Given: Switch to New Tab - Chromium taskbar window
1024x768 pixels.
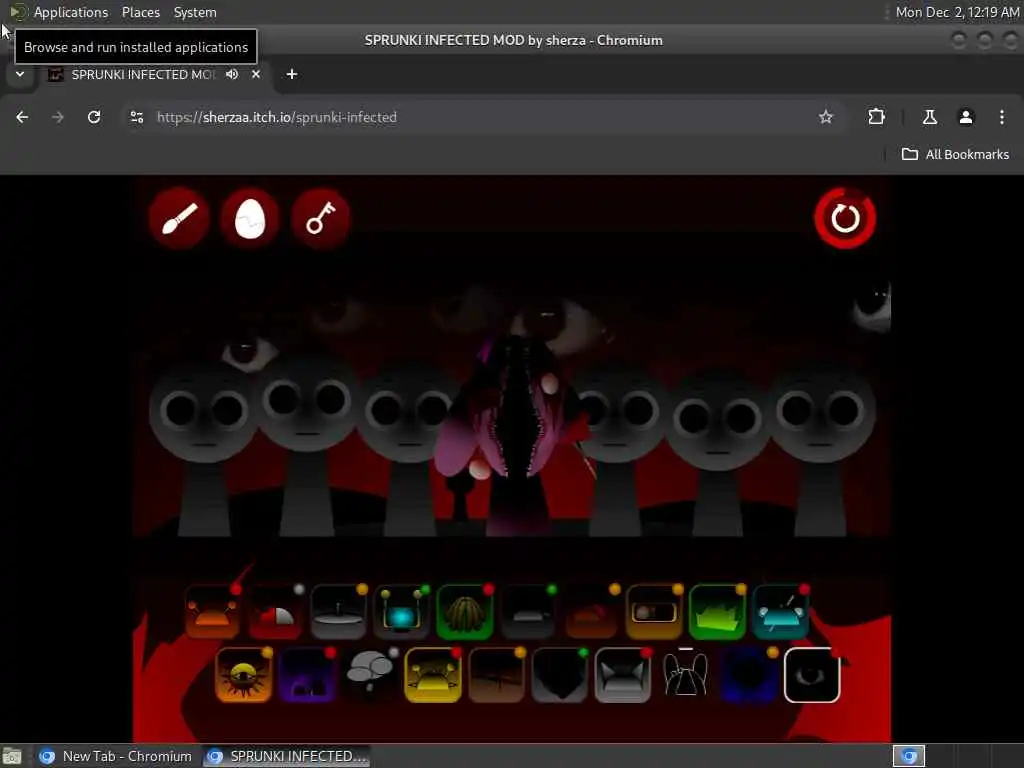Looking at the screenshot, I should tap(115, 756).
